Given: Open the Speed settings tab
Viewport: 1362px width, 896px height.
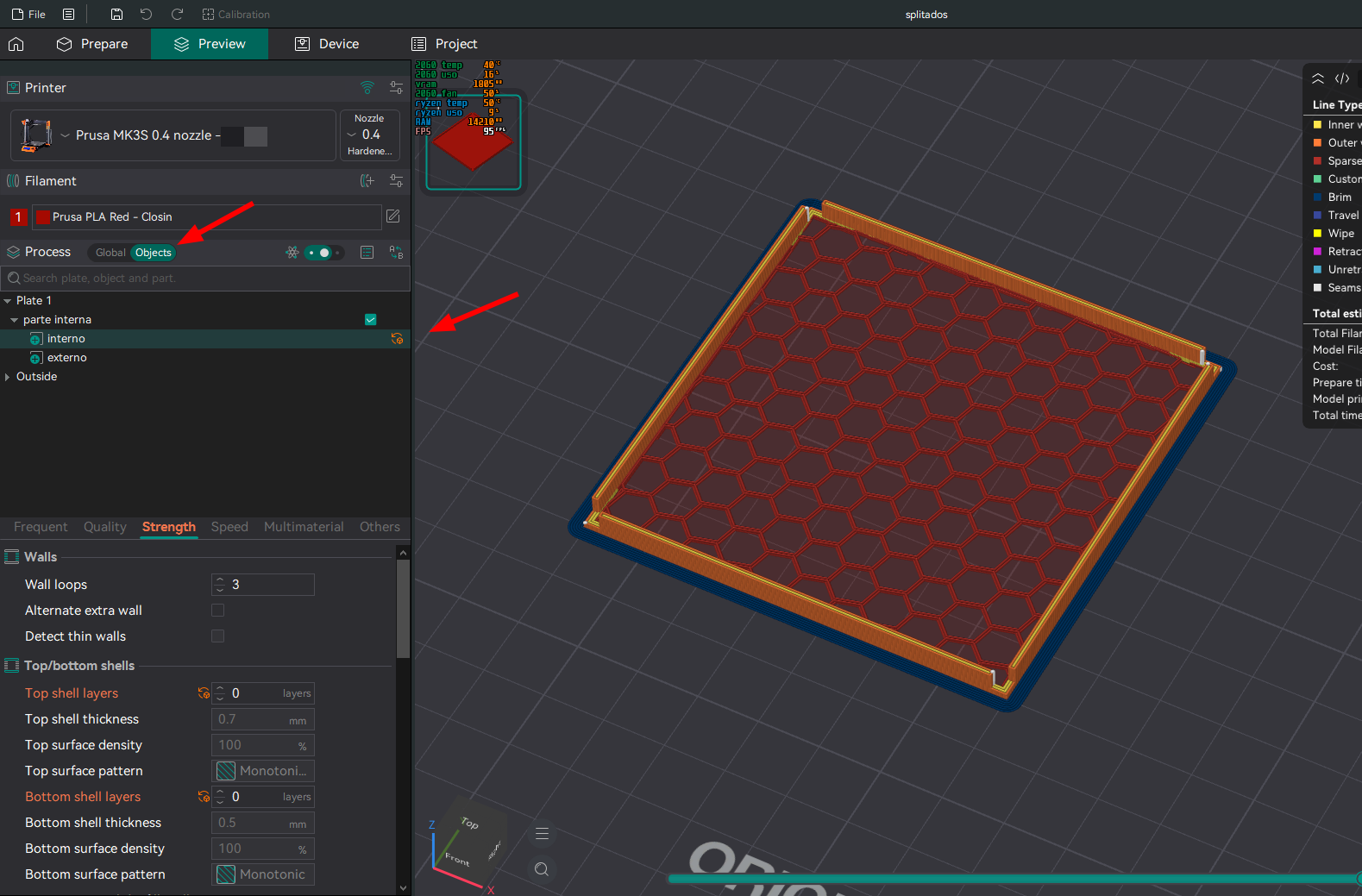Looking at the screenshot, I should [x=229, y=527].
